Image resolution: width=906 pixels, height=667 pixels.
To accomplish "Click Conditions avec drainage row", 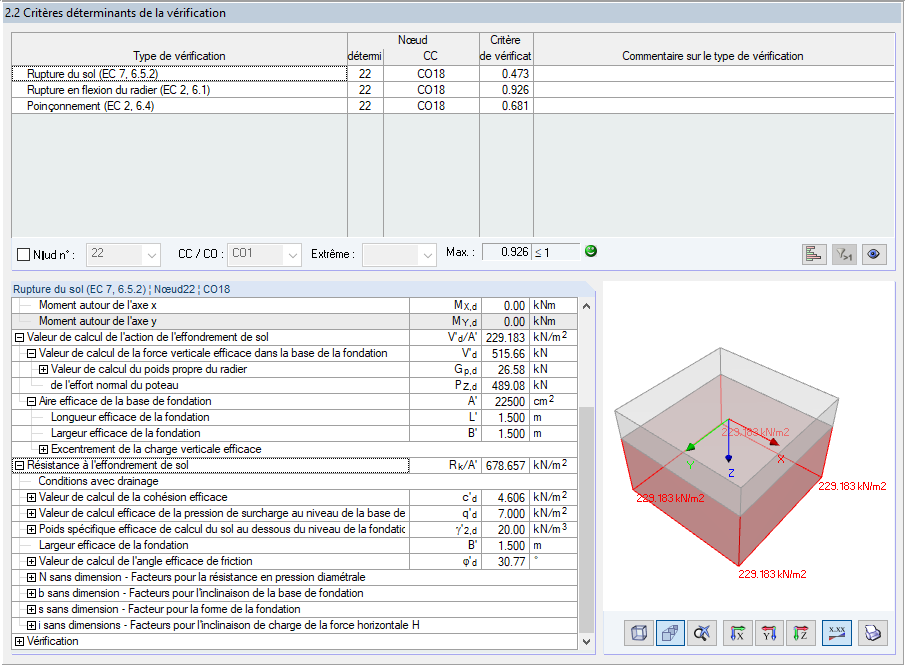I will (294, 481).
